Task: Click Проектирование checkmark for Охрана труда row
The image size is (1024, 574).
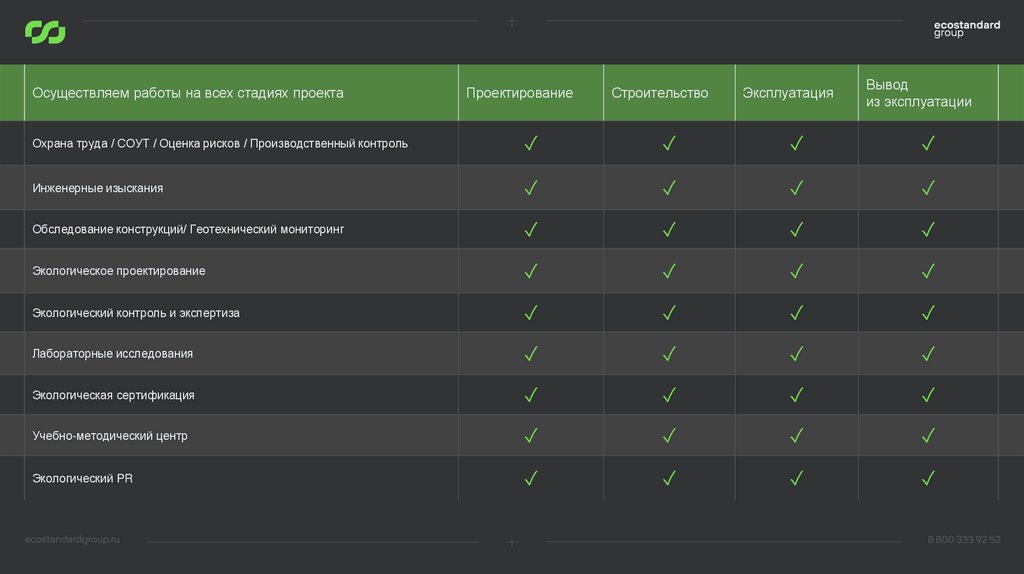Action: (x=531, y=144)
